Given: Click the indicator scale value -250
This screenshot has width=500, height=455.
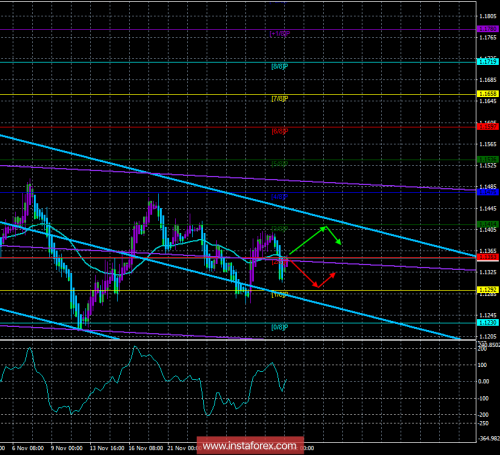Looking at the screenshot, I should click(483, 423).
